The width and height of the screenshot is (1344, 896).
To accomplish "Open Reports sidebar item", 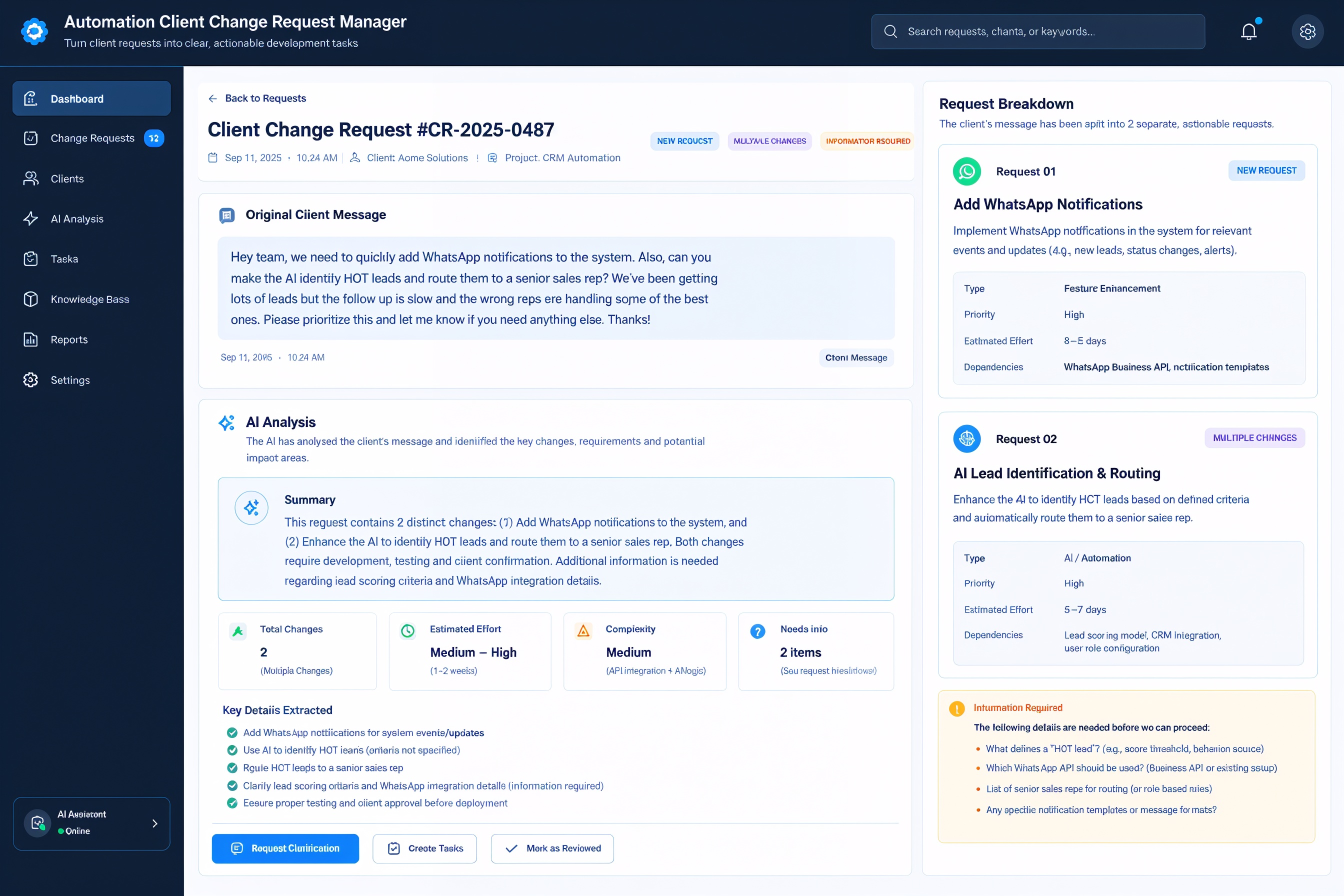I will tap(91, 339).
